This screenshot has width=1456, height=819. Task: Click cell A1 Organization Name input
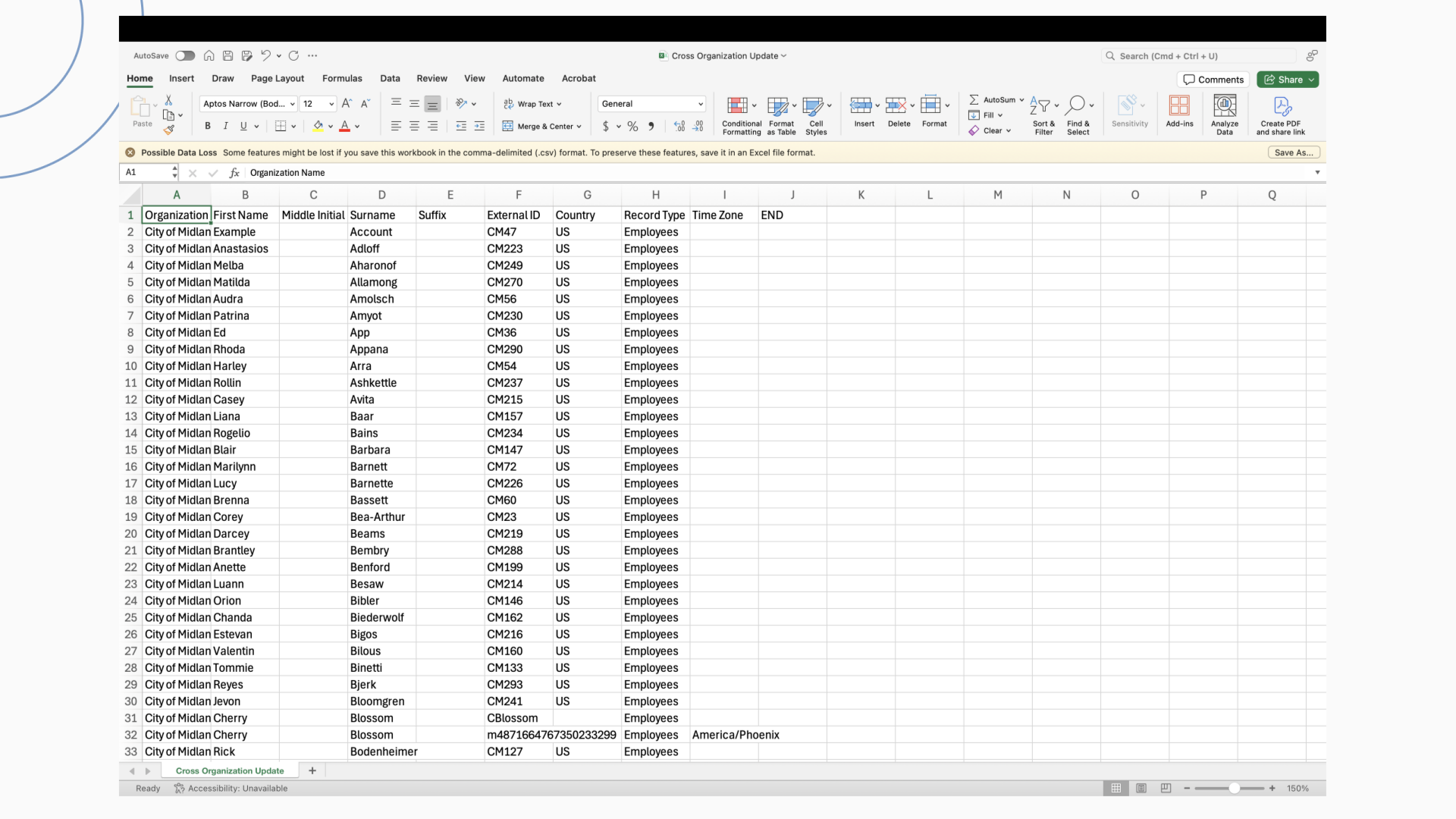pyautogui.click(x=176, y=215)
